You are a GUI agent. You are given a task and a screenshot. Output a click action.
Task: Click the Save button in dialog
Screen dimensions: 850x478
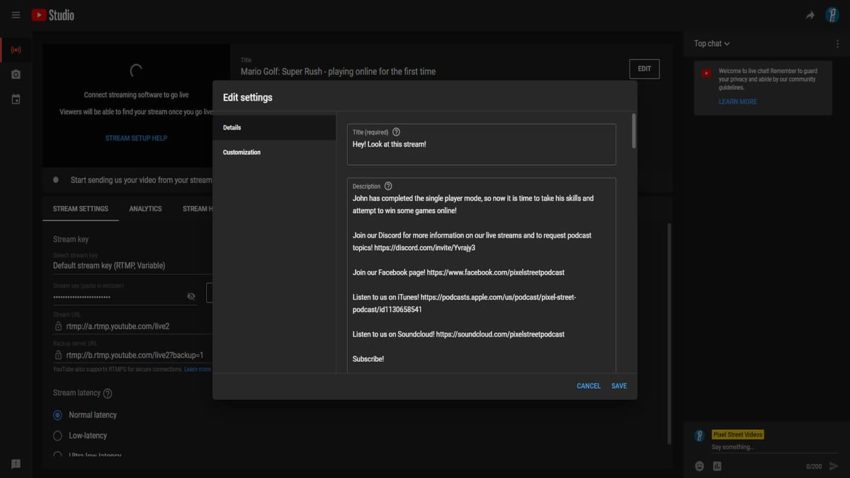click(619, 386)
